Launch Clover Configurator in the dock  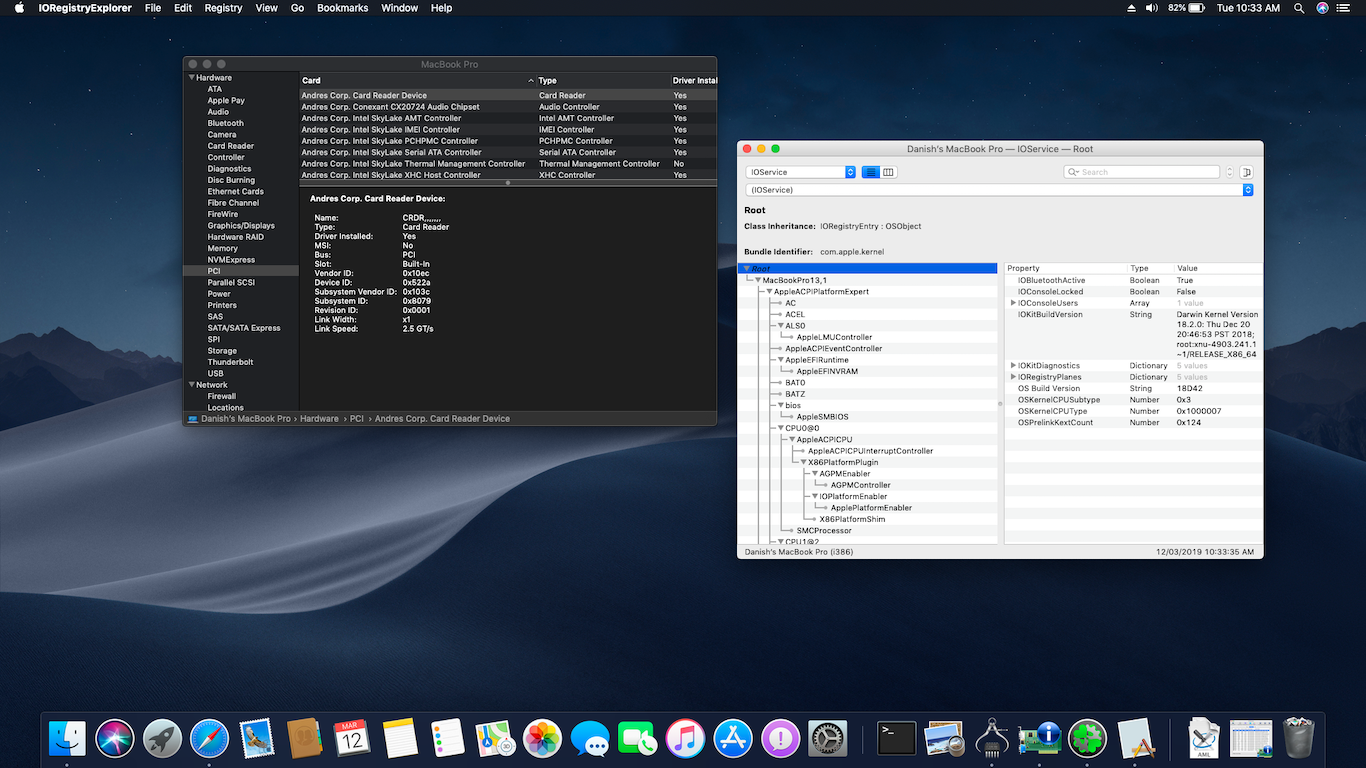1087,739
